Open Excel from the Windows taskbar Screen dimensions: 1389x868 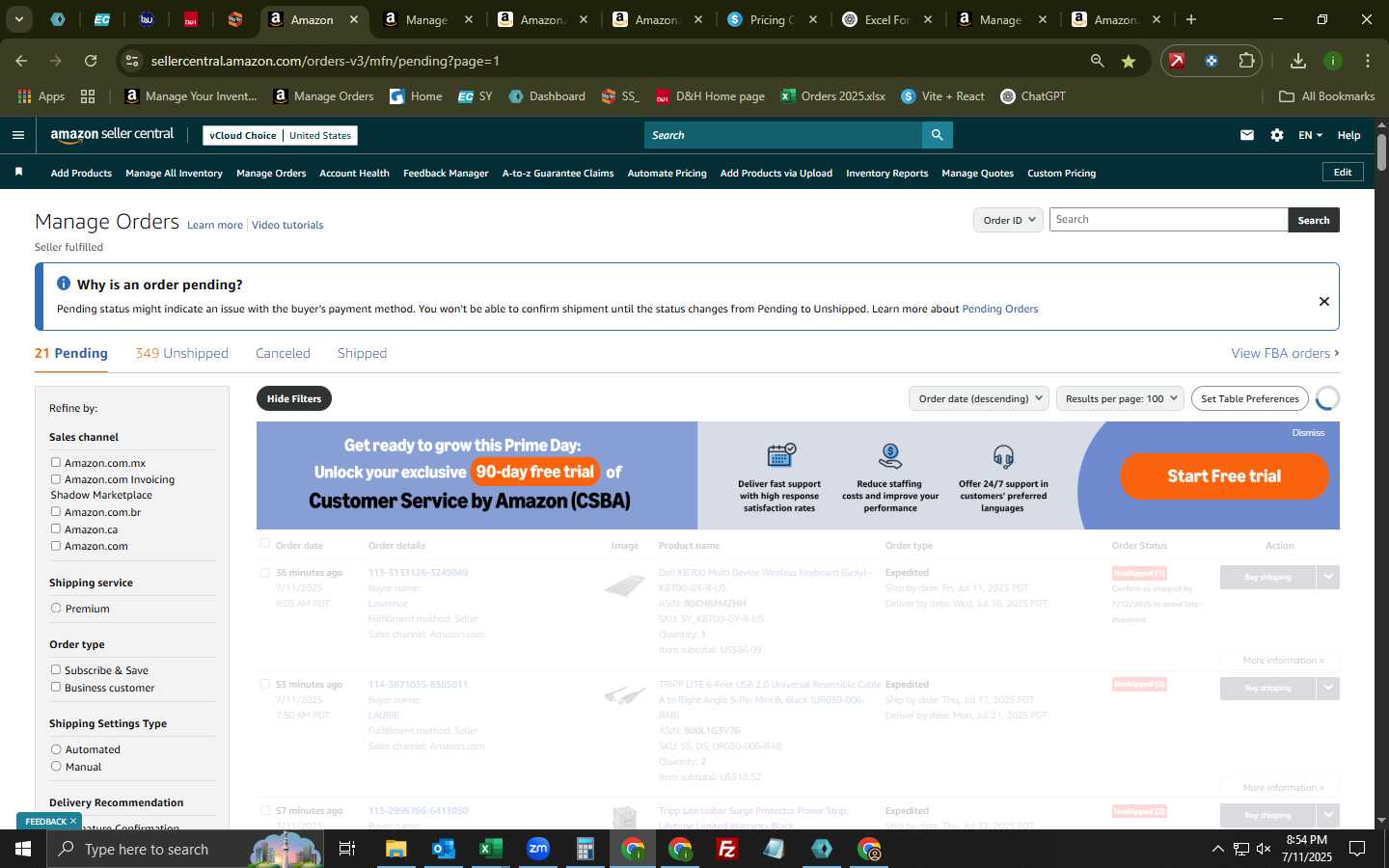click(x=491, y=849)
